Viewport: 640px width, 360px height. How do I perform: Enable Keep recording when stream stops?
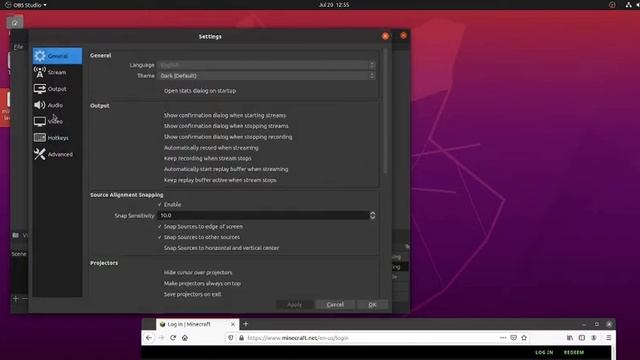coord(208,158)
